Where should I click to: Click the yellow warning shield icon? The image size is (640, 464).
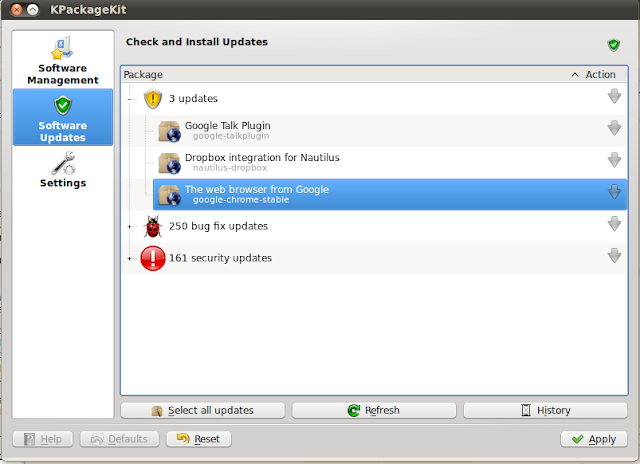coord(153,99)
